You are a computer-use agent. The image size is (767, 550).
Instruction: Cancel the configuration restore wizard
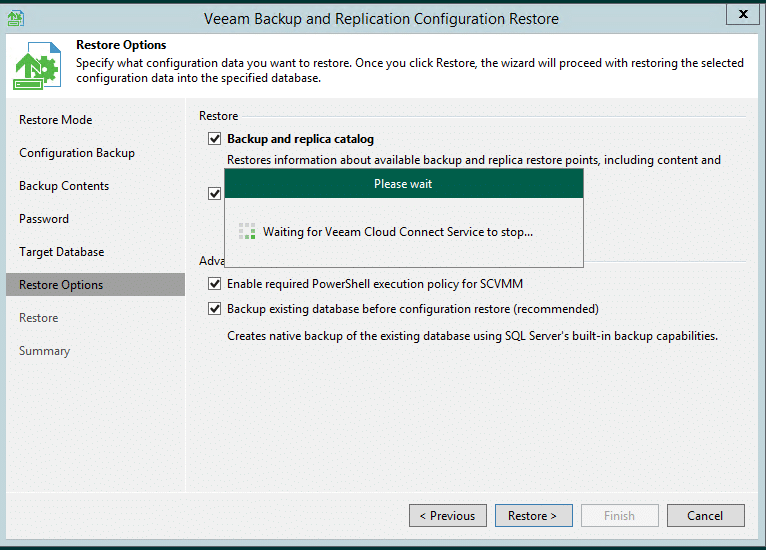[705, 516]
